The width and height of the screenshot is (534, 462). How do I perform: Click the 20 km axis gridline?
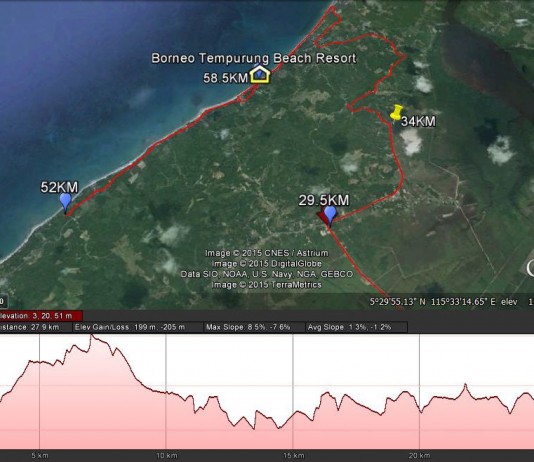419,392
